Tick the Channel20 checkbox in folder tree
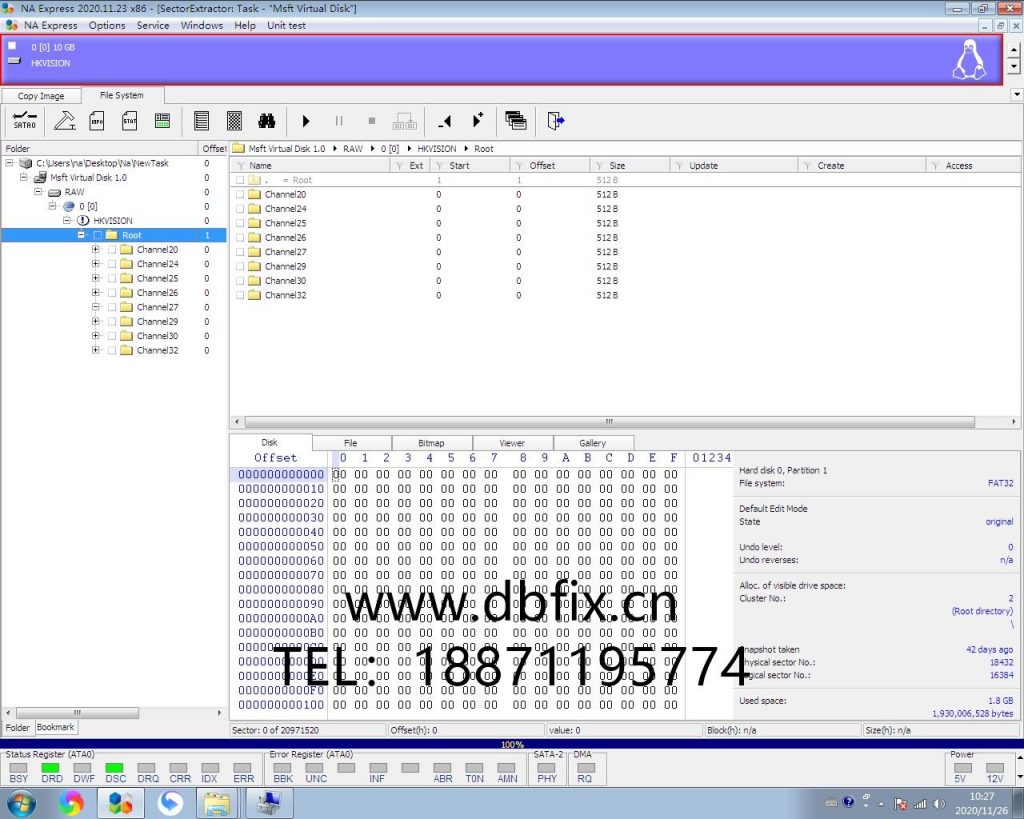This screenshot has height=819, width=1024. (112, 249)
